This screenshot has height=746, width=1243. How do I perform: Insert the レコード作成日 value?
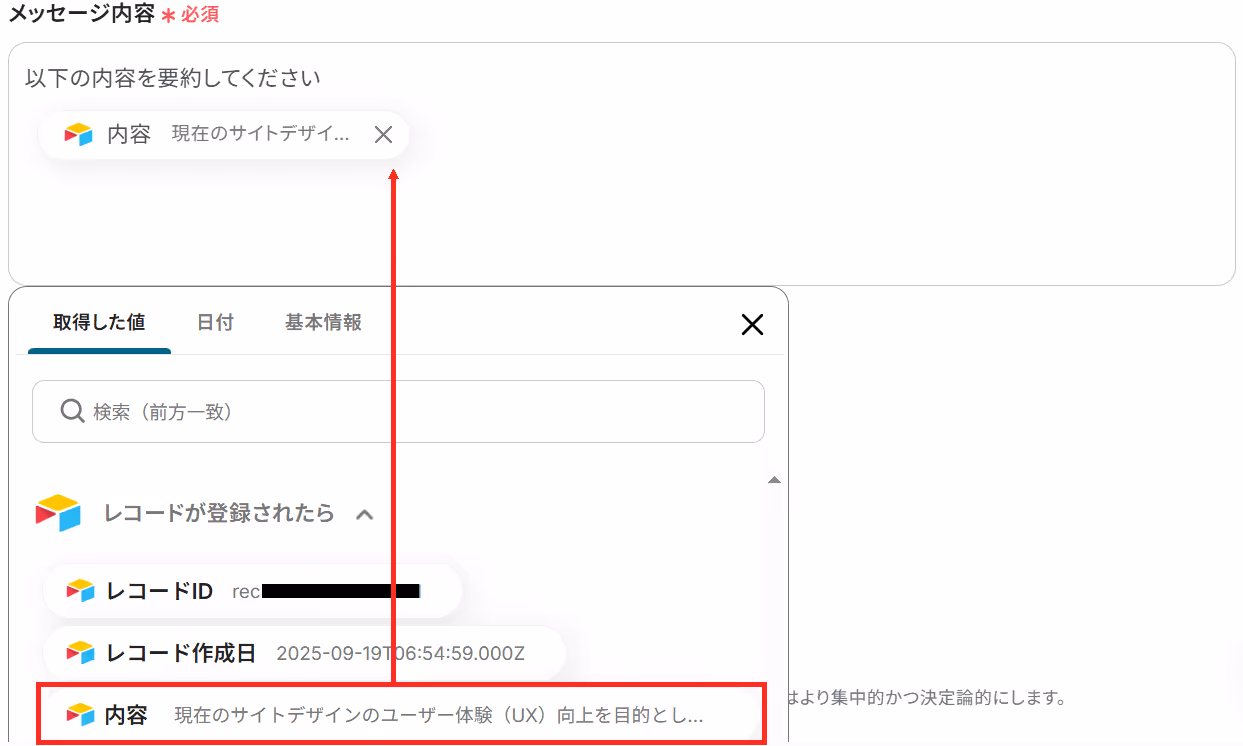[x=305, y=653]
